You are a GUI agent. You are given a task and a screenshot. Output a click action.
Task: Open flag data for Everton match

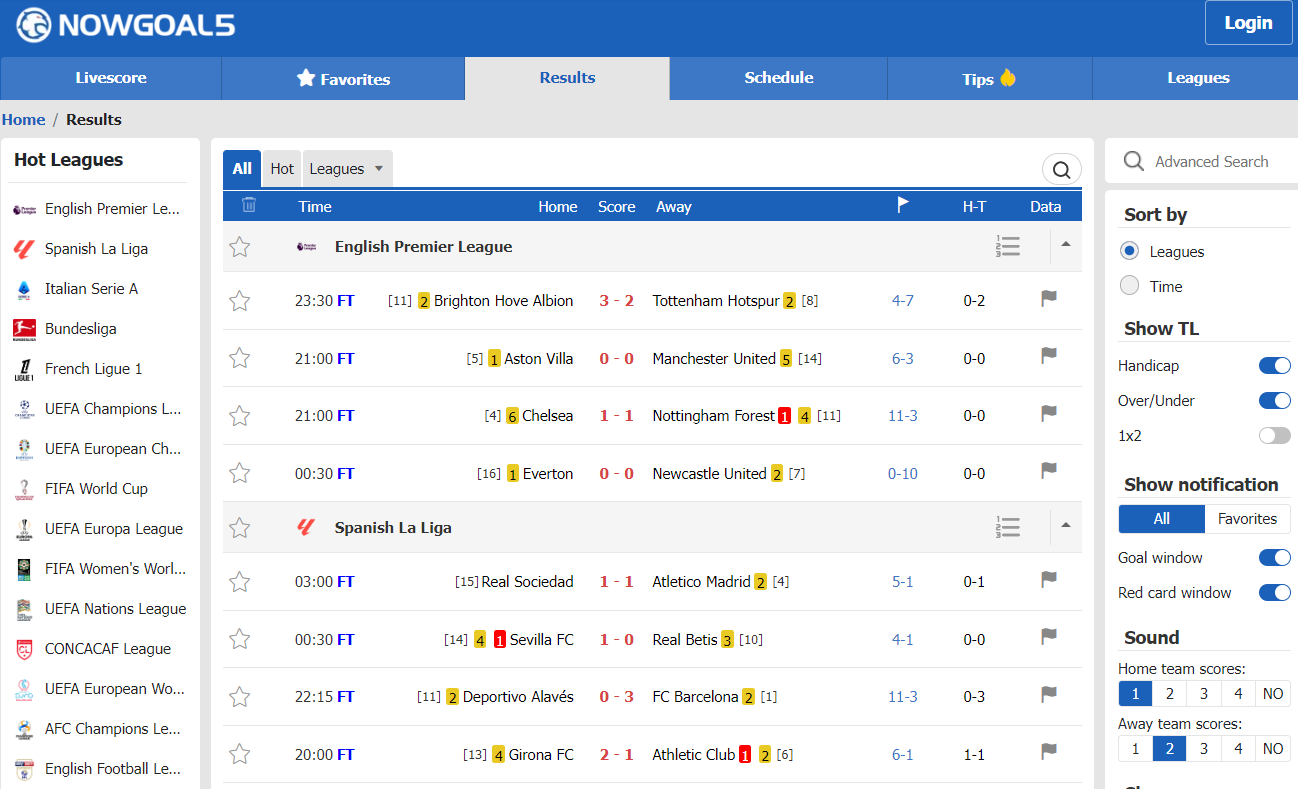pyautogui.click(x=1049, y=471)
